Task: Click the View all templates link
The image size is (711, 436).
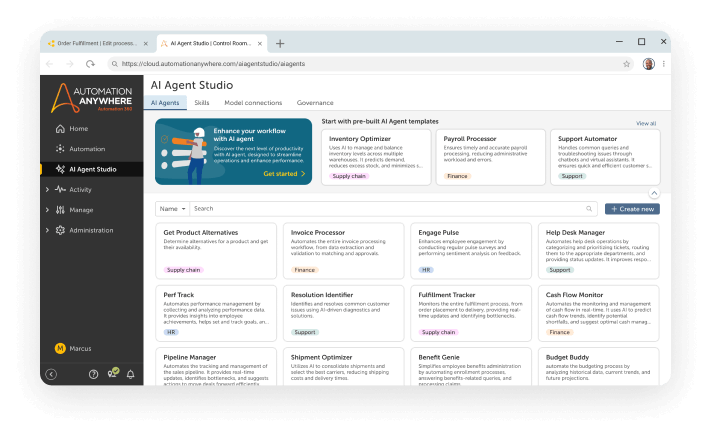Action: pyautogui.click(x=646, y=123)
